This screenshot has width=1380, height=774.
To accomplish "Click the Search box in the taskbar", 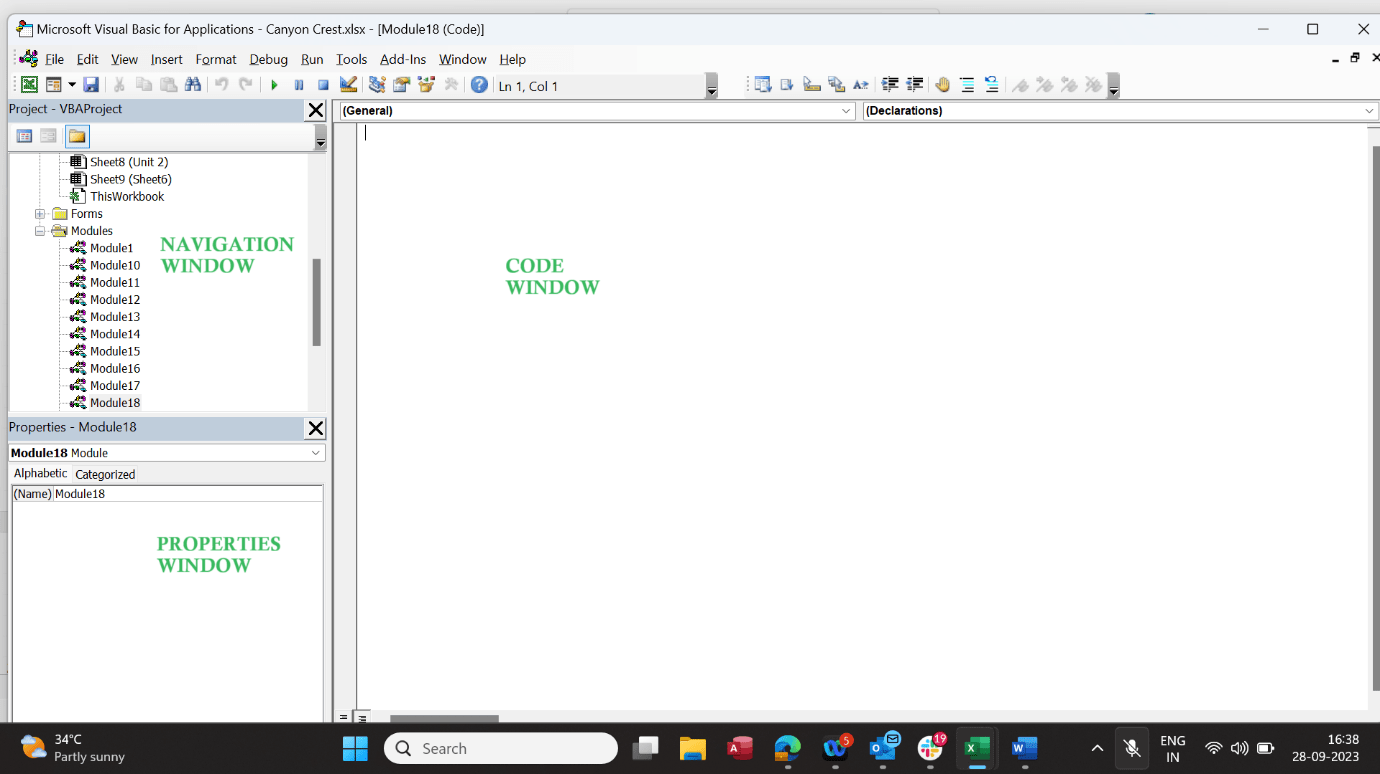I will coord(500,748).
